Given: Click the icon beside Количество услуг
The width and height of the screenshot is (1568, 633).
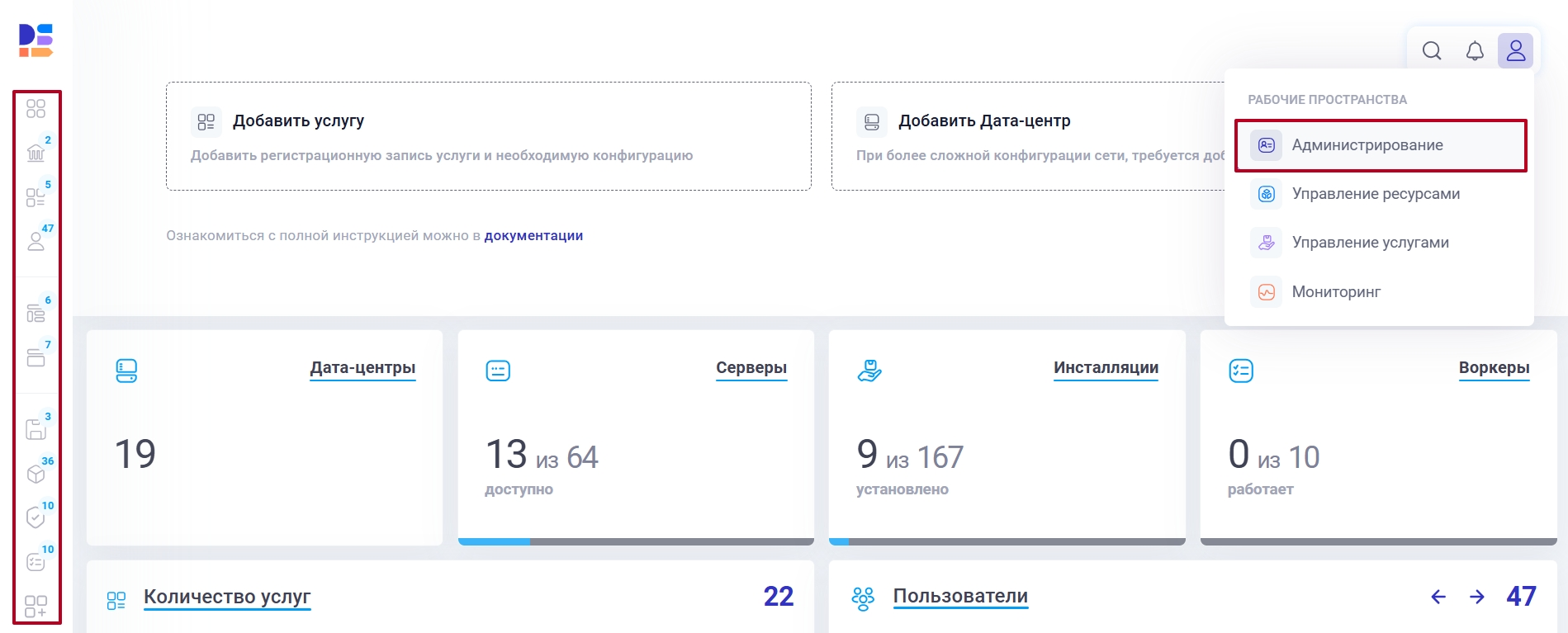Looking at the screenshot, I should (116, 601).
